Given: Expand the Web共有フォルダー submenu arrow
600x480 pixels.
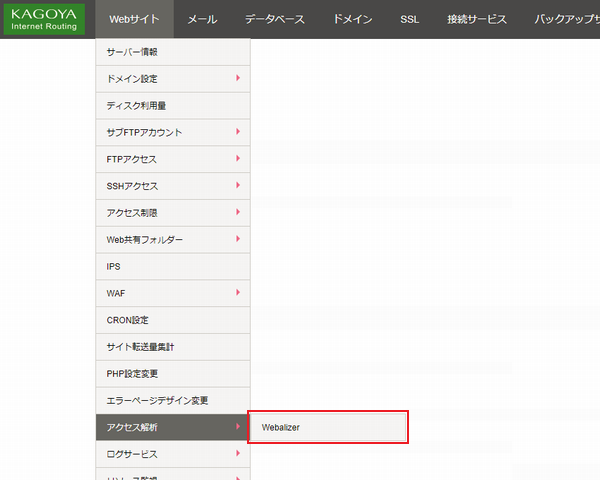Looking at the screenshot, I should click(238, 239).
